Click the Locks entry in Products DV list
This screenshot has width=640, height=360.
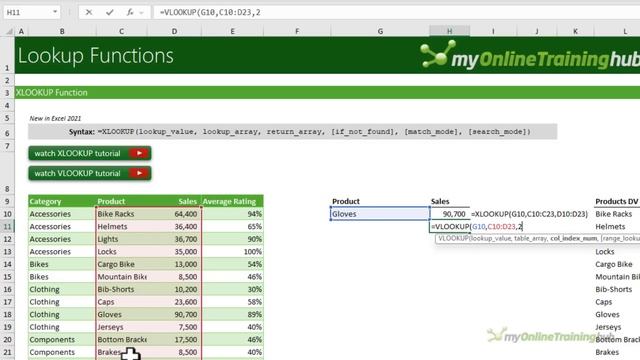[604, 252]
